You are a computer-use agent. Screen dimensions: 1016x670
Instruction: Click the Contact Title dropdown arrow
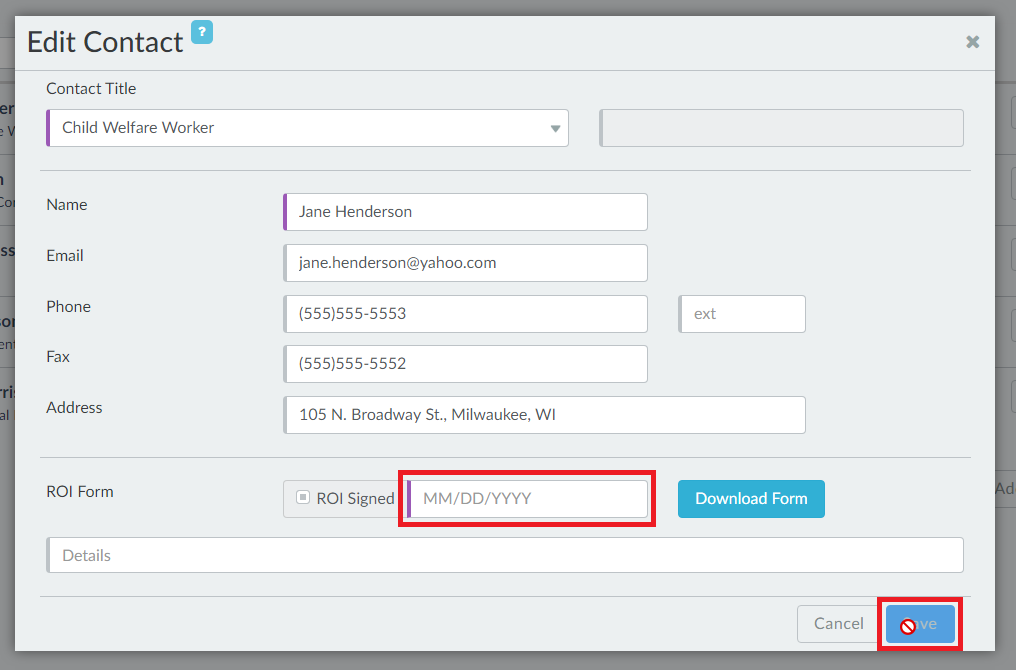(555, 129)
